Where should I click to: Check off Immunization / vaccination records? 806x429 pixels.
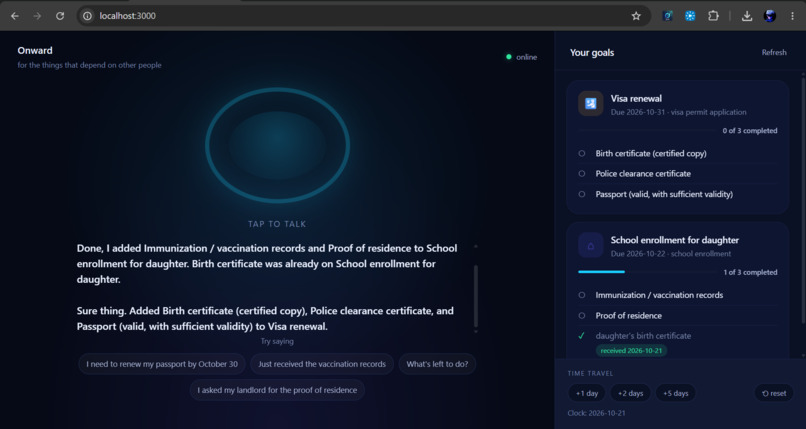coord(582,295)
